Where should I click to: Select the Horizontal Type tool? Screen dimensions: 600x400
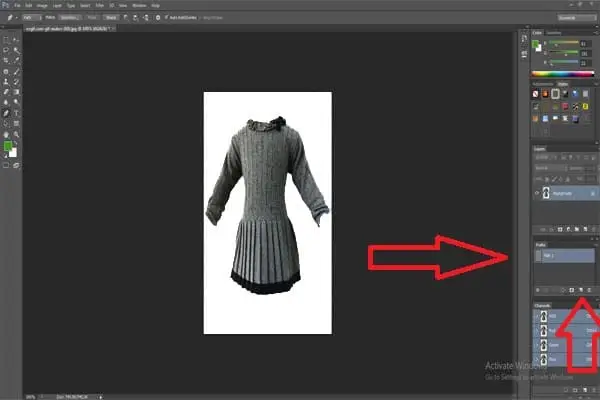pyautogui.click(x=16, y=113)
